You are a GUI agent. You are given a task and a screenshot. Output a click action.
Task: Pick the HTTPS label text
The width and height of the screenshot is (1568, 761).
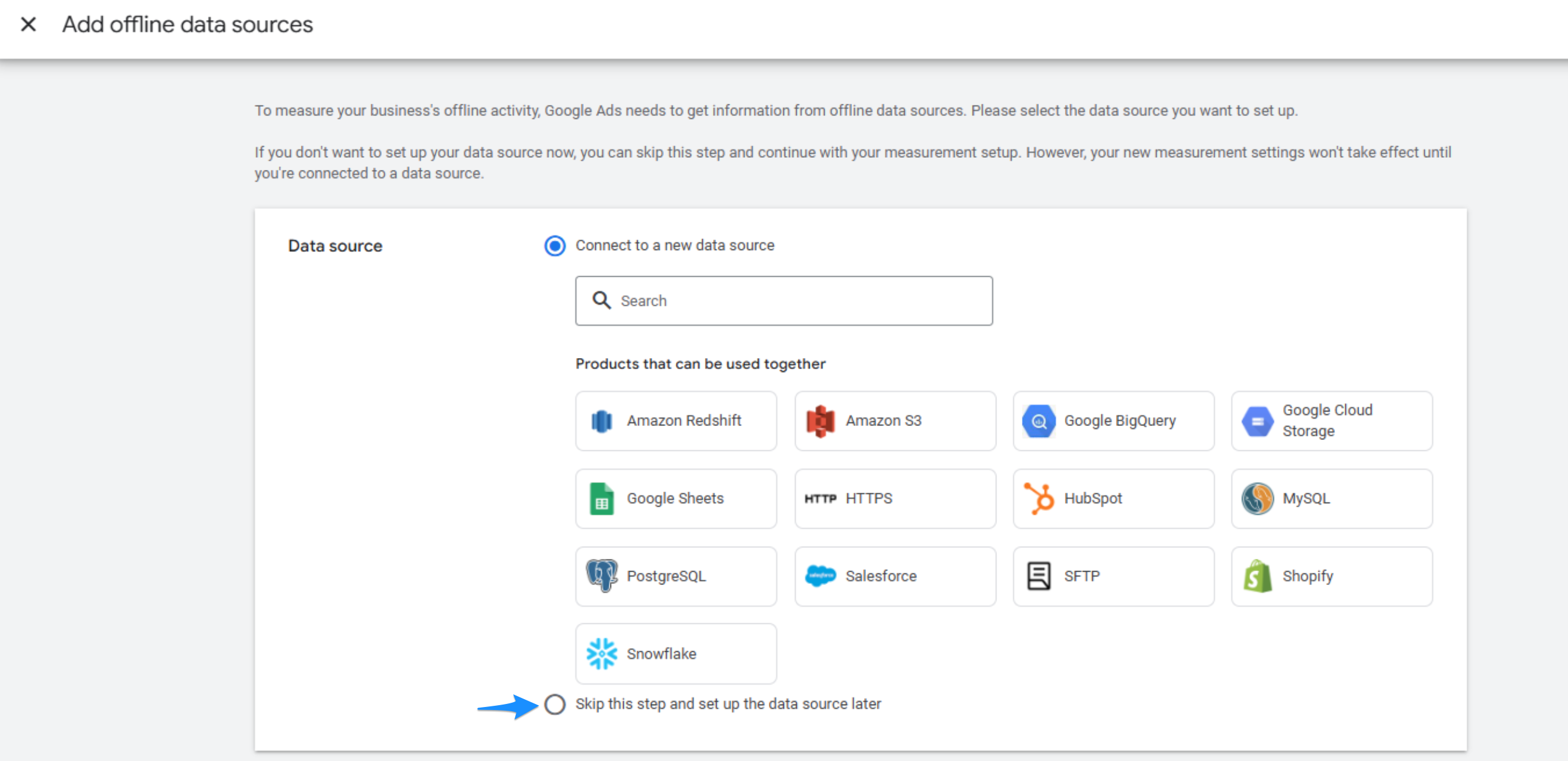tap(868, 499)
